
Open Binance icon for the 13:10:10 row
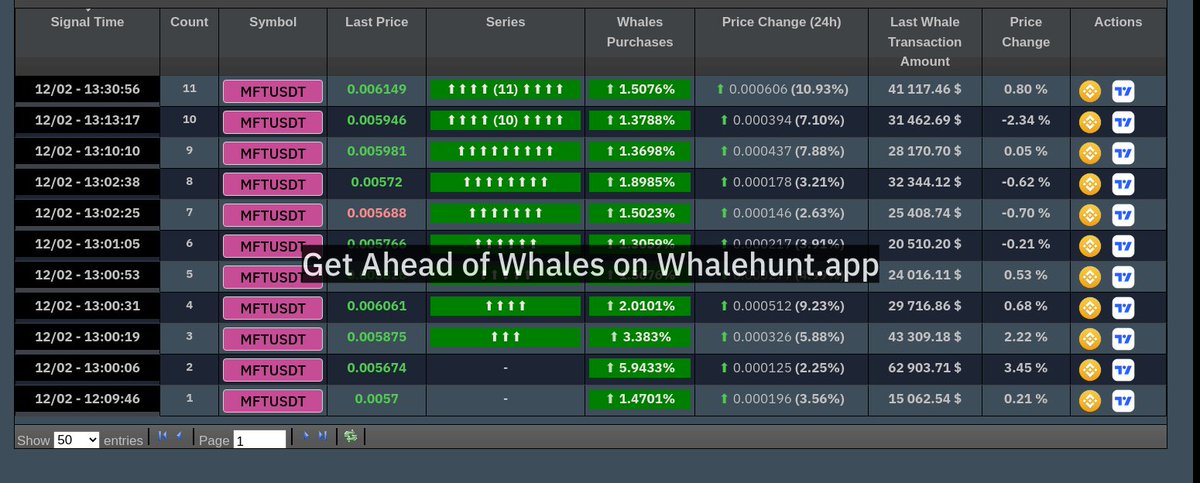point(1090,153)
